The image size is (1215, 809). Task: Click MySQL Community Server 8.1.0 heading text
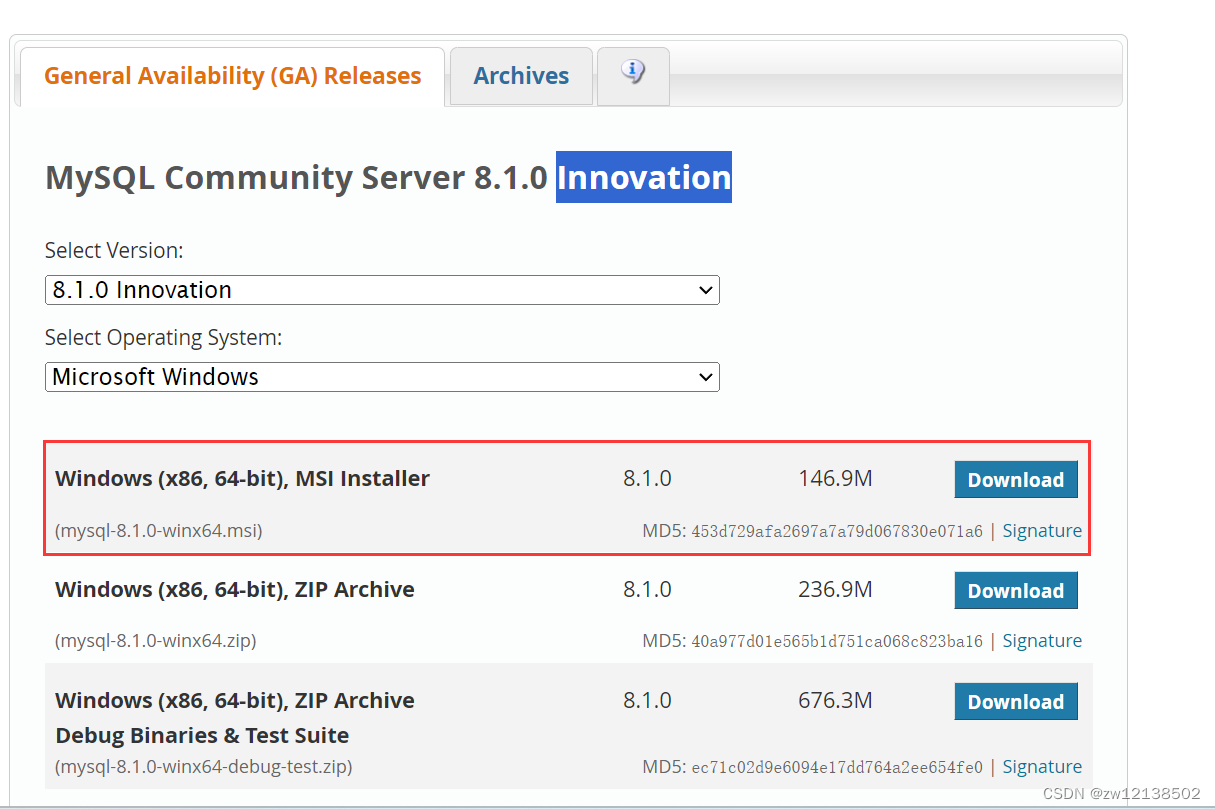[x=296, y=178]
